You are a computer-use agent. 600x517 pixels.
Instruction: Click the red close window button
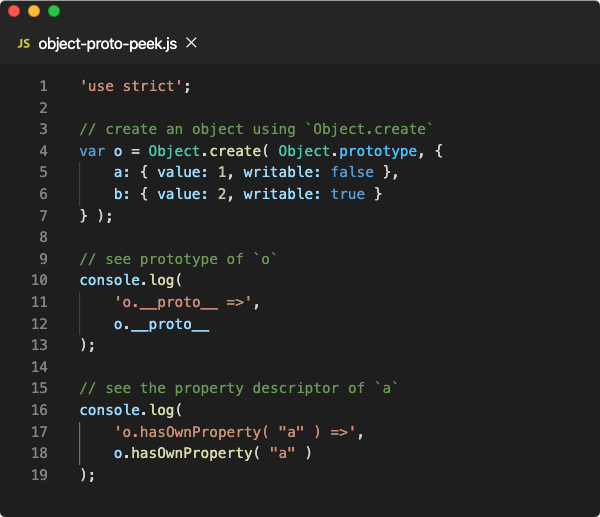(14, 11)
